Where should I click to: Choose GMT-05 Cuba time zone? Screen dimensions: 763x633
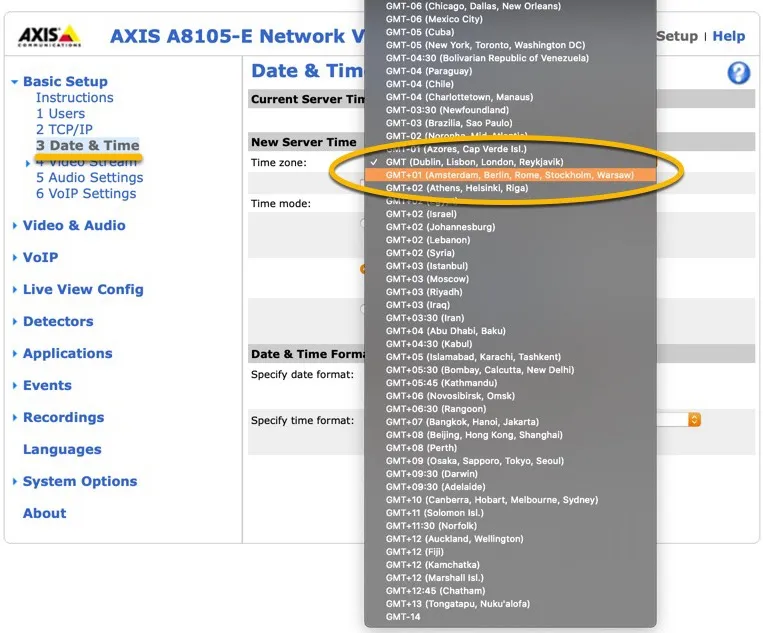pos(510,32)
